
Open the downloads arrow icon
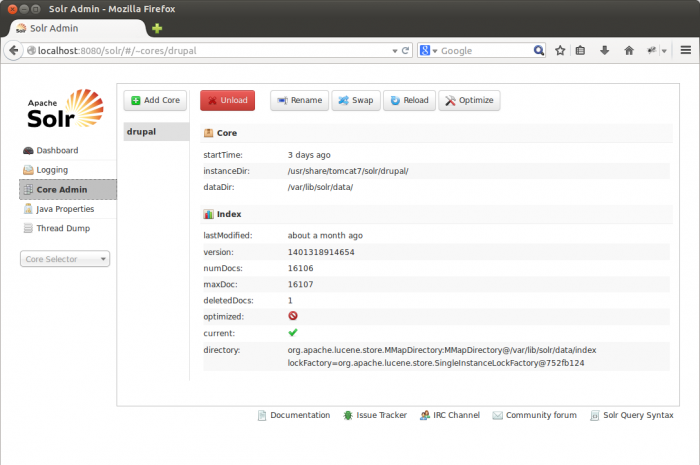pyautogui.click(x=604, y=50)
